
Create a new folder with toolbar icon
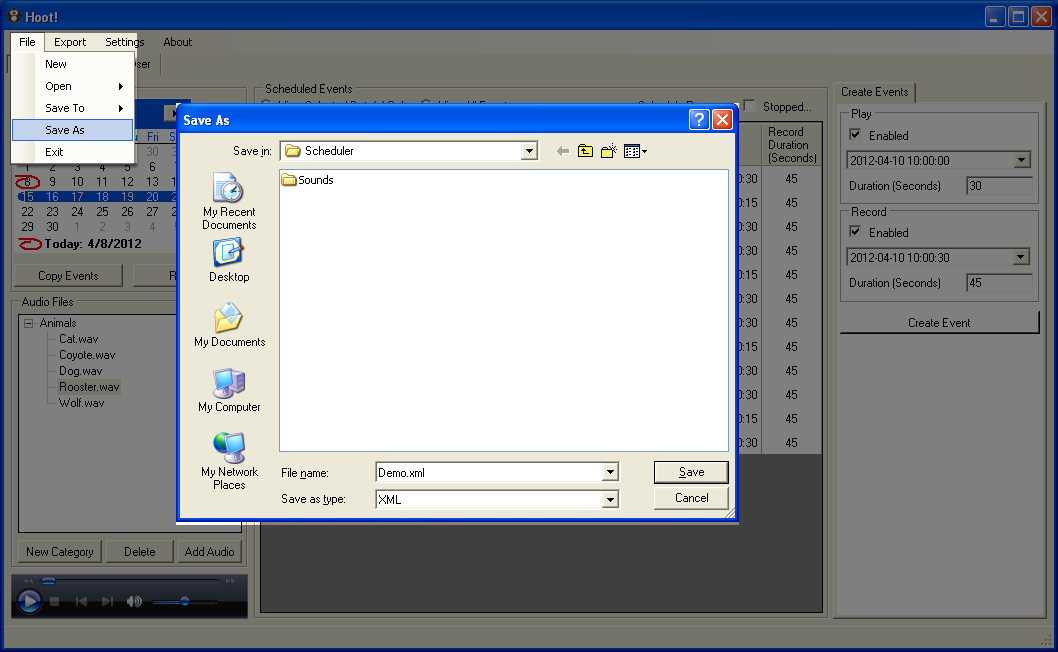(608, 151)
